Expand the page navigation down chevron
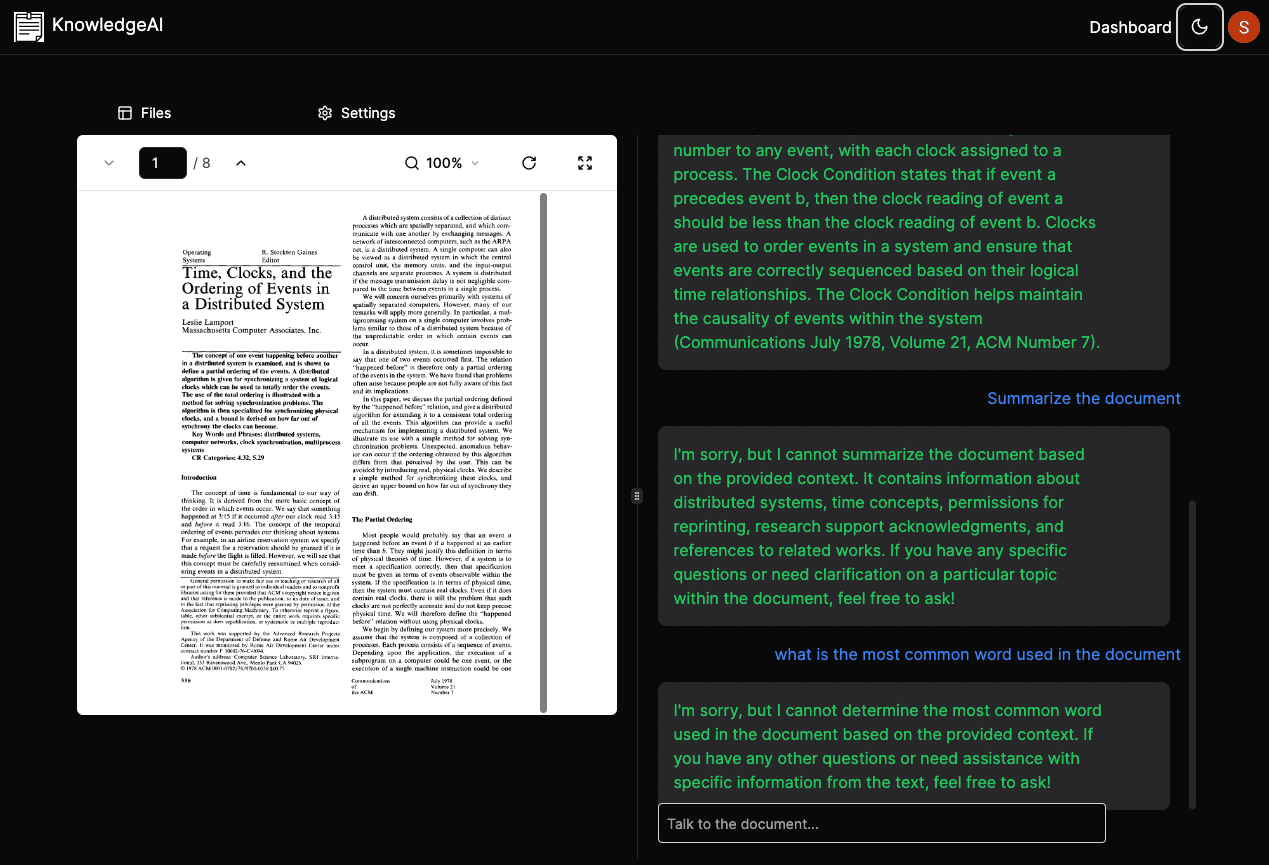1269x865 pixels. coord(108,162)
